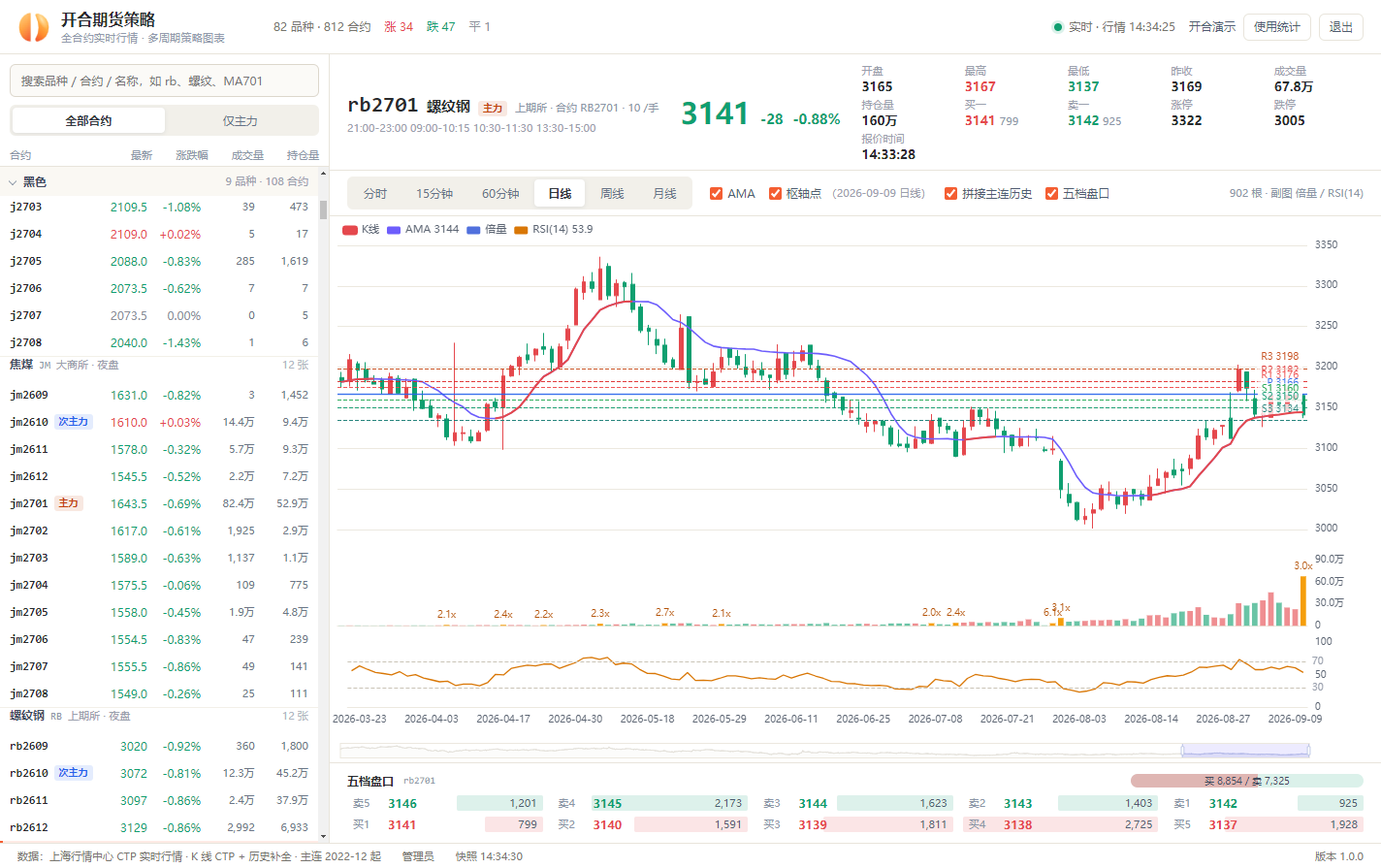The height and width of the screenshot is (868, 1381).
Task: Select contract jm2705 in the list
Action: coord(160,612)
